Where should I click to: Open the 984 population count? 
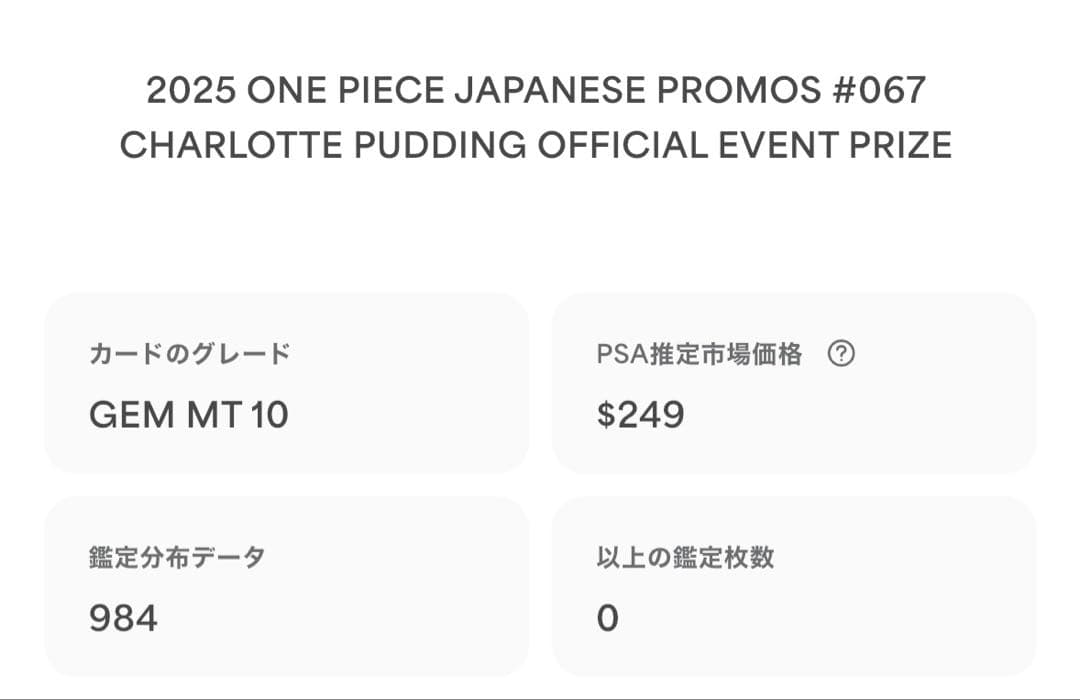coord(123,618)
